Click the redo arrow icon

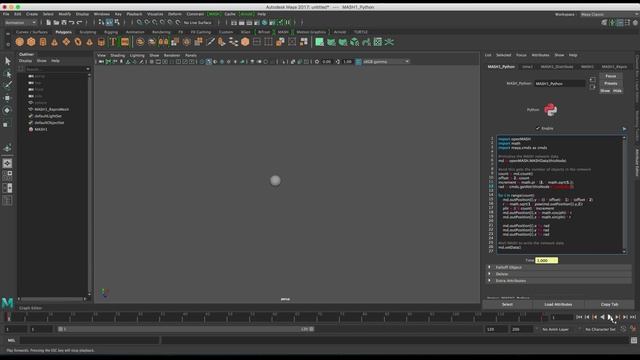pyautogui.click(x=79, y=22)
